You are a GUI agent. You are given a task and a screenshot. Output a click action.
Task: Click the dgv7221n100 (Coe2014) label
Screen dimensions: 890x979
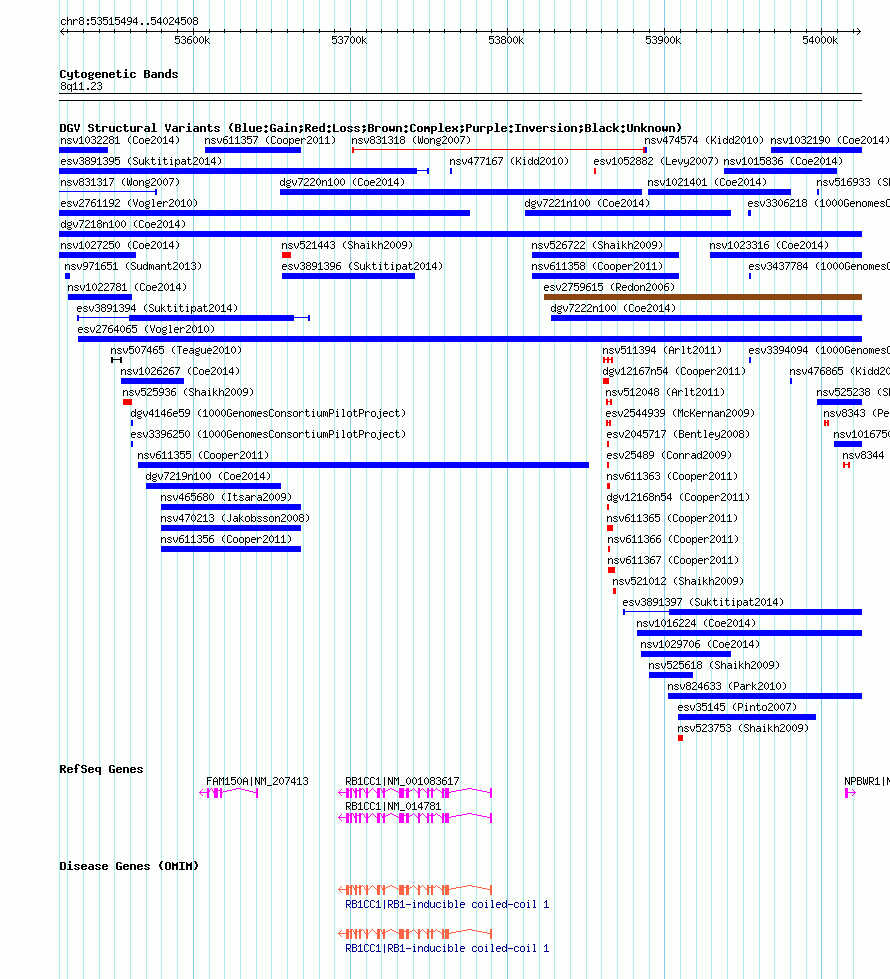point(587,204)
